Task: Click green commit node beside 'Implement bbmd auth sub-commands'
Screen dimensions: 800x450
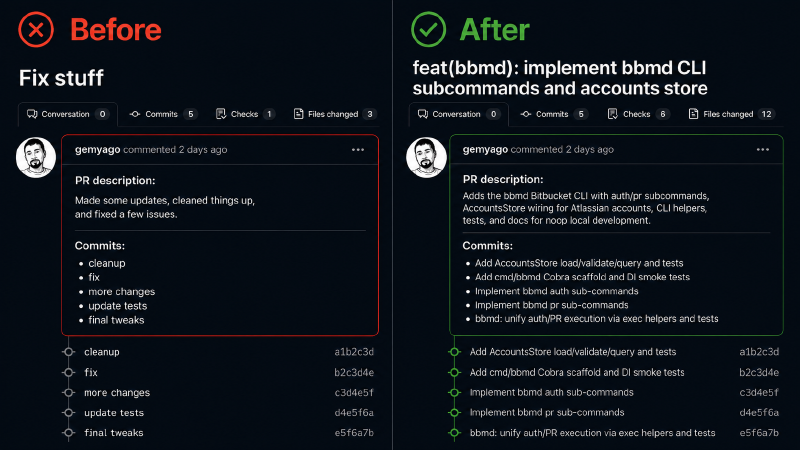Action: click(454, 392)
